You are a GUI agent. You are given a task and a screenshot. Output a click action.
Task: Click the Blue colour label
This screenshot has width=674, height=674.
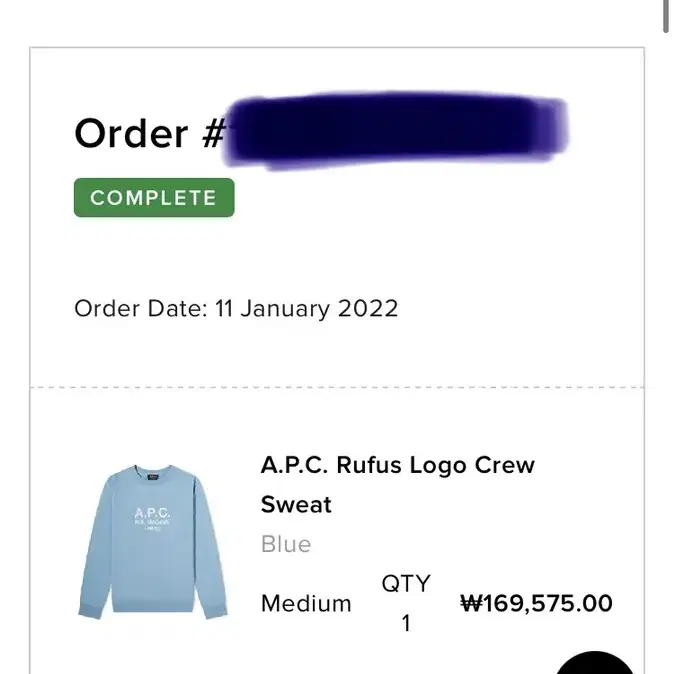[x=286, y=544]
